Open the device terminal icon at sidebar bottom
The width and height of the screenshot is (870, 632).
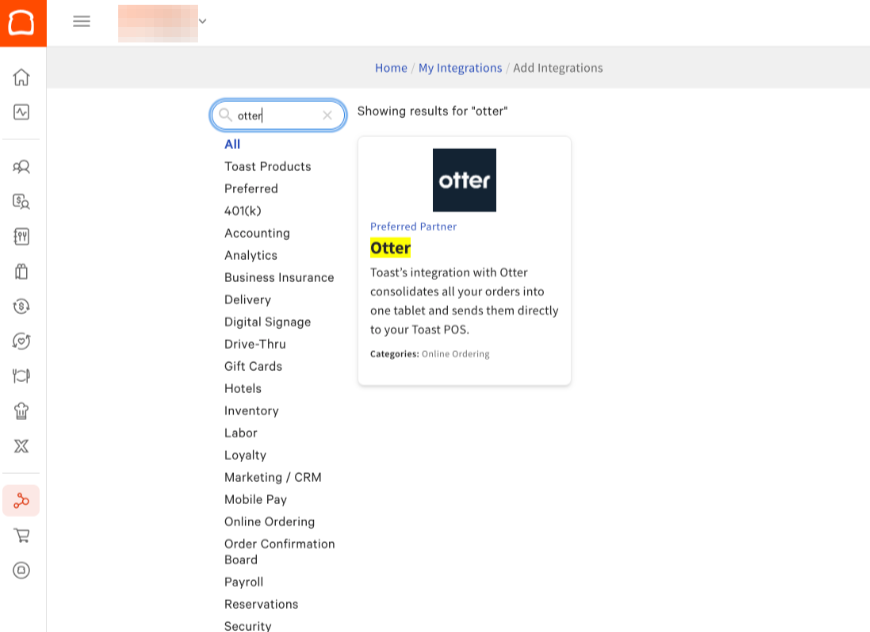(x=21, y=570)
